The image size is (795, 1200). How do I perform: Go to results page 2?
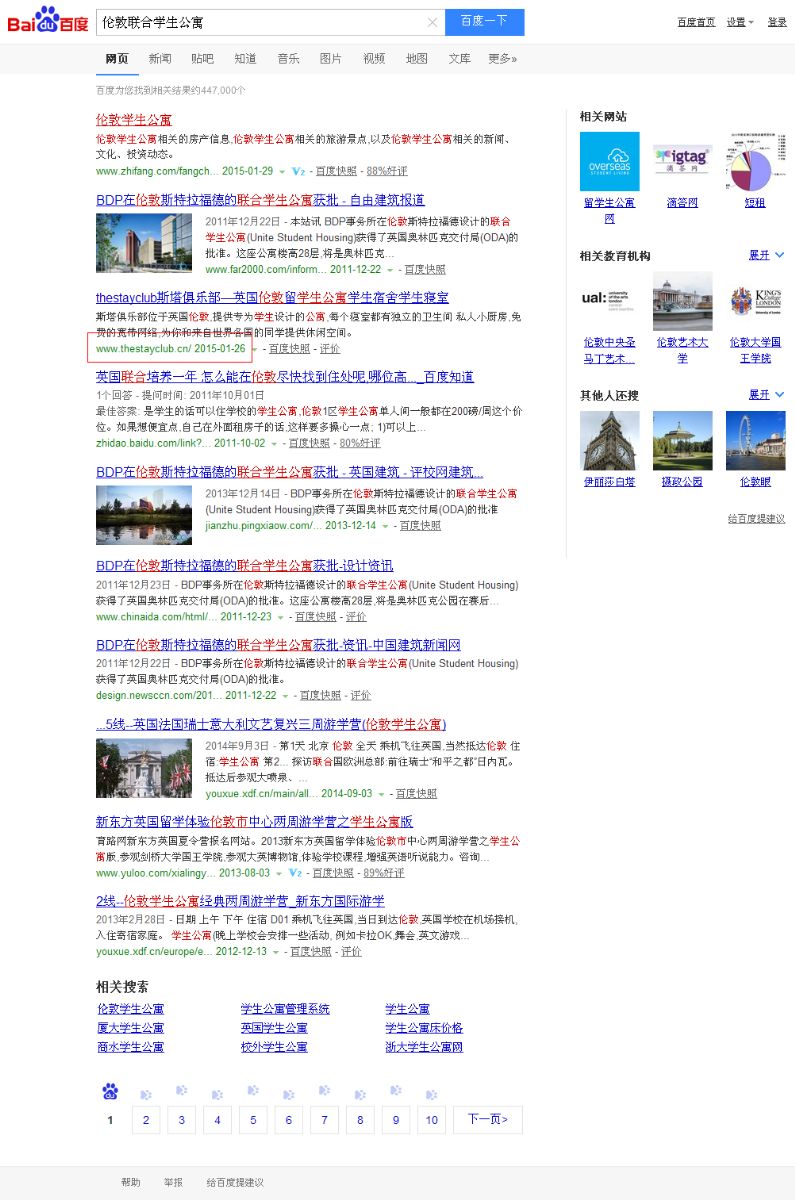(146, 1120)
